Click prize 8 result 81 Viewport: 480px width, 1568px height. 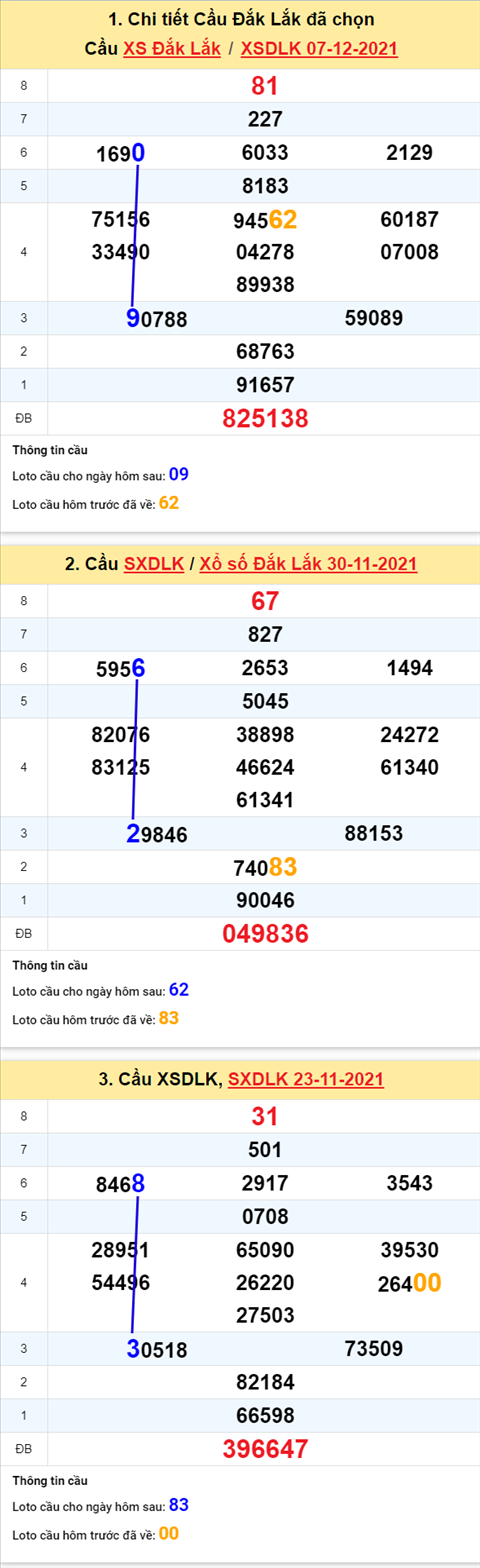click(x=265, y=86)
